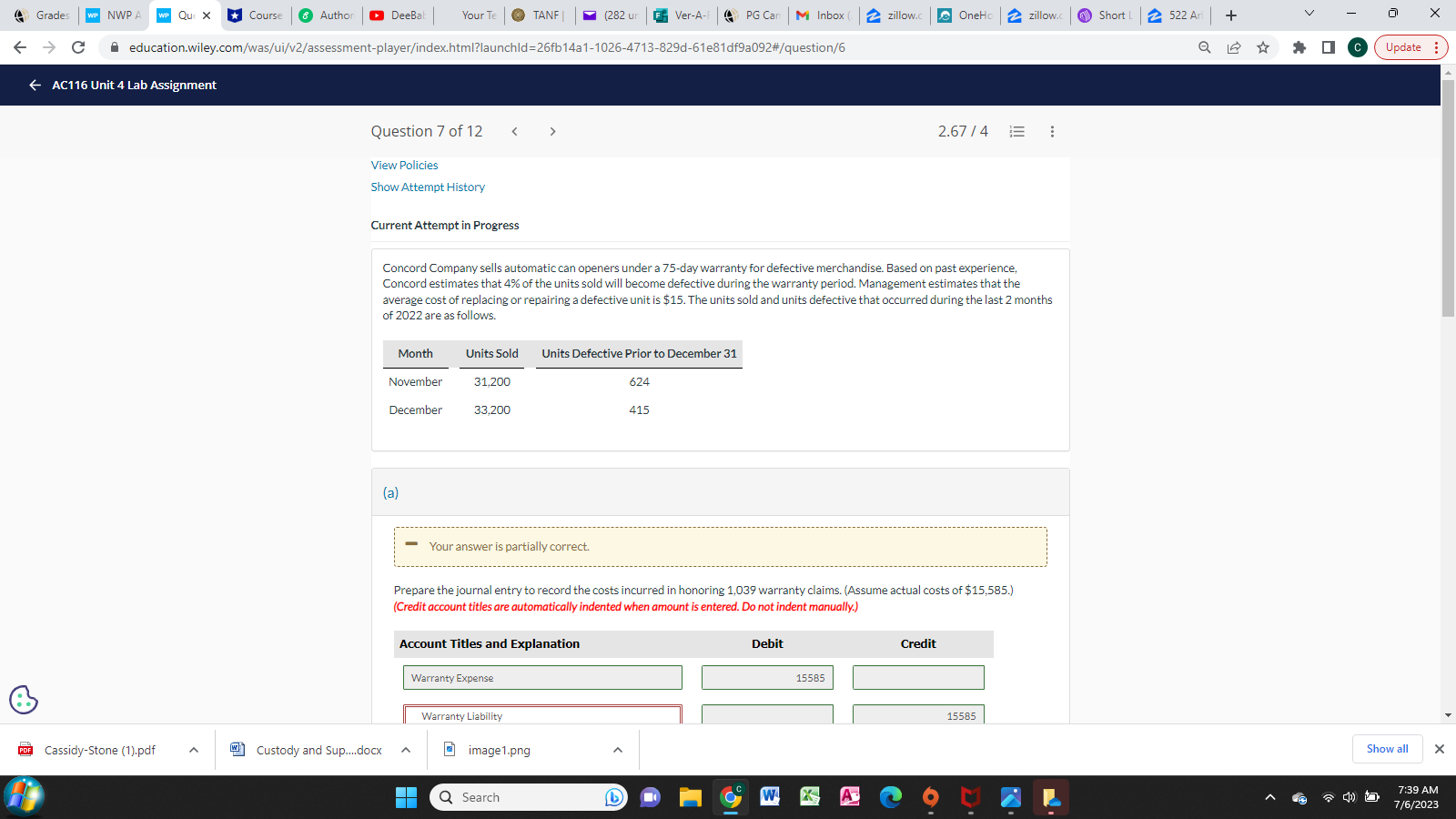Click the empty credit field for Warranty Expense

918,678
